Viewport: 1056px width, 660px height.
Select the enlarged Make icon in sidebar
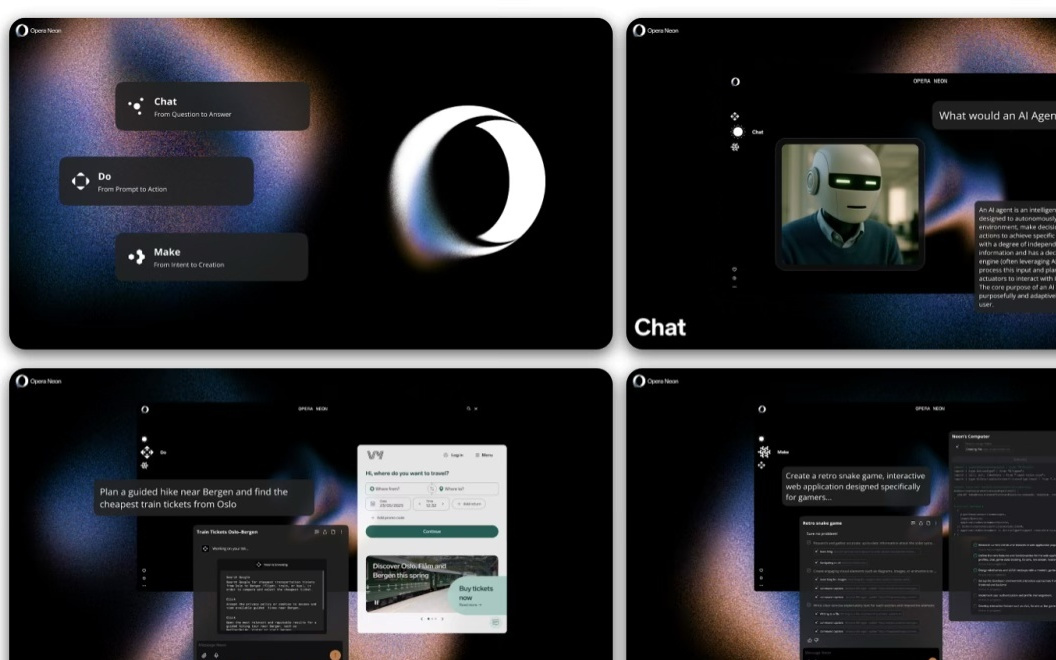(764, 451)
